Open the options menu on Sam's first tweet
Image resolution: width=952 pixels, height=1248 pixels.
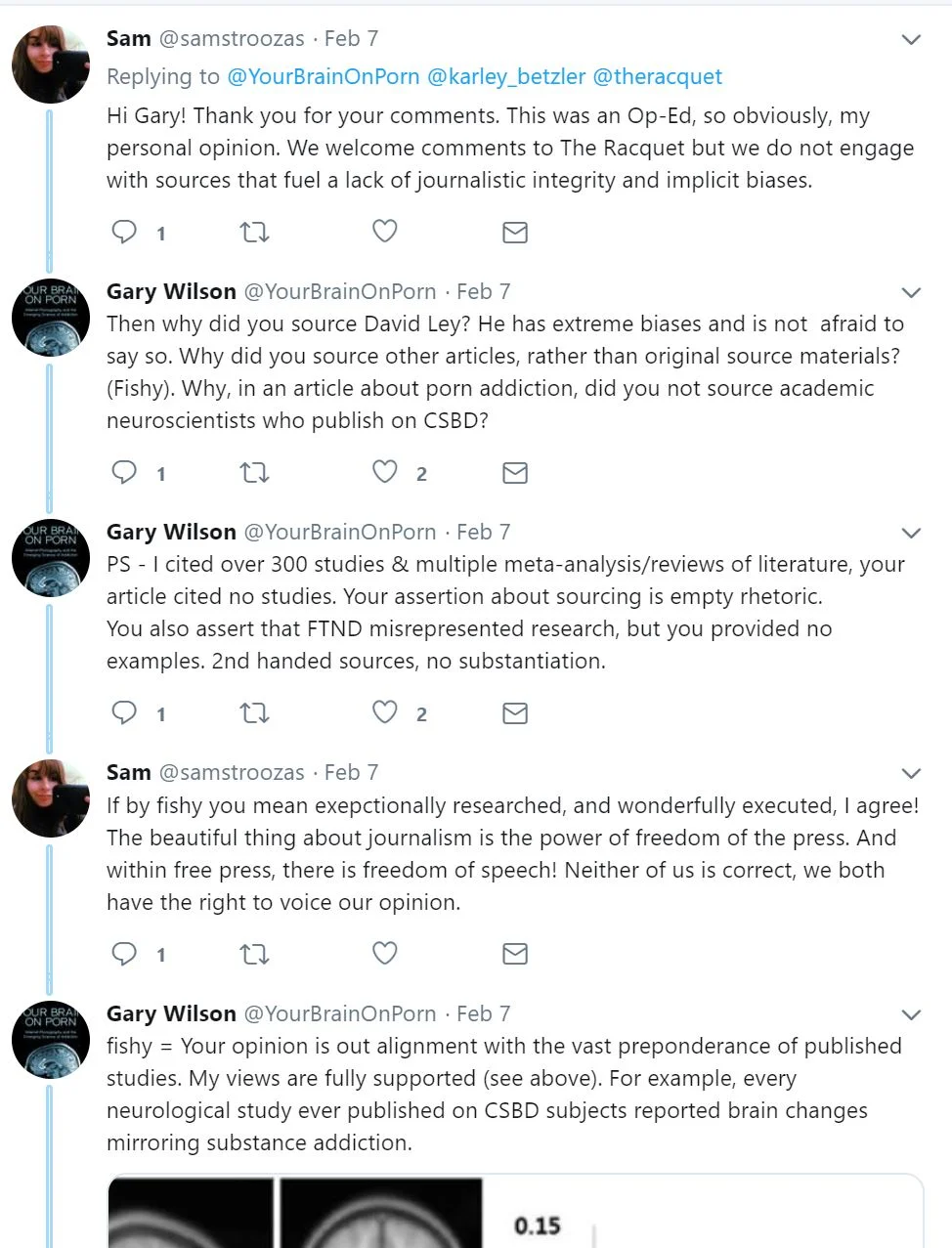point(911,39)
